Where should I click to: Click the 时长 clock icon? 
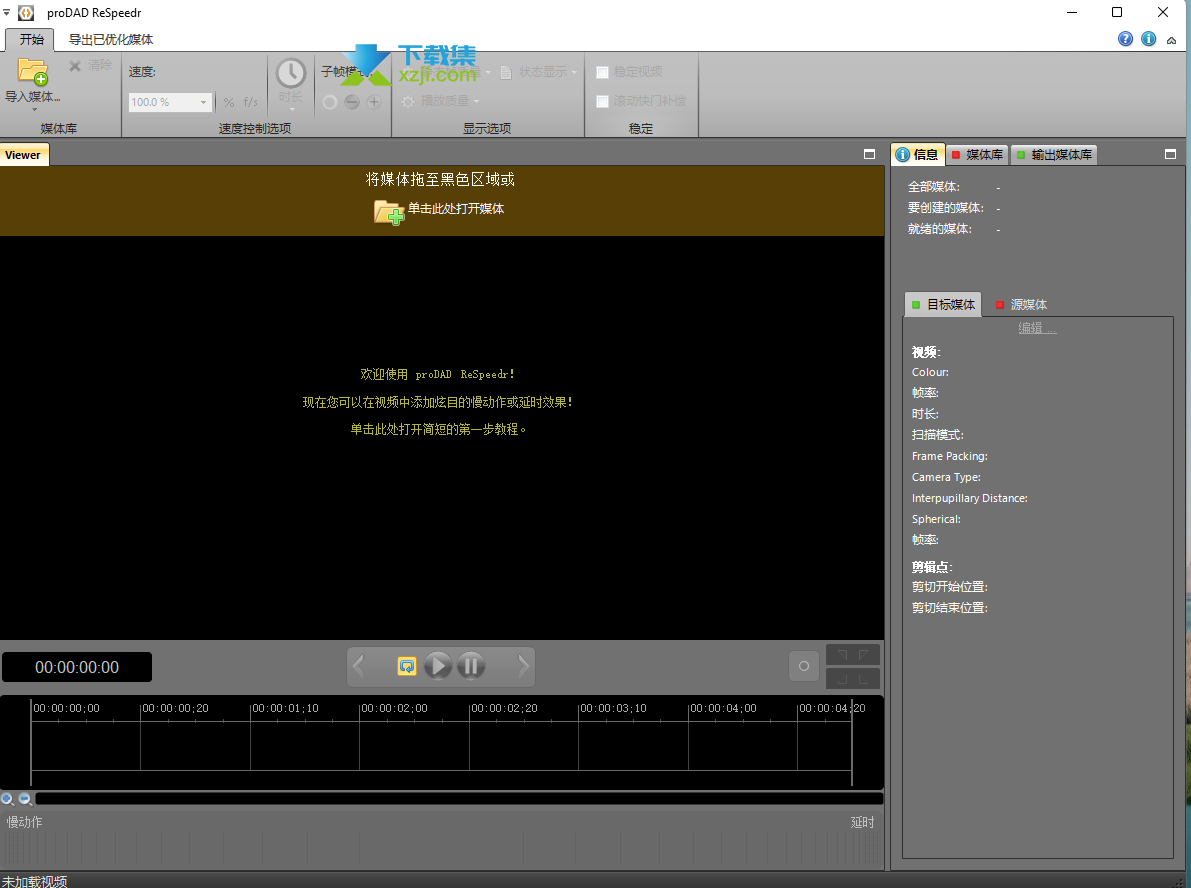tap(291, 73)
